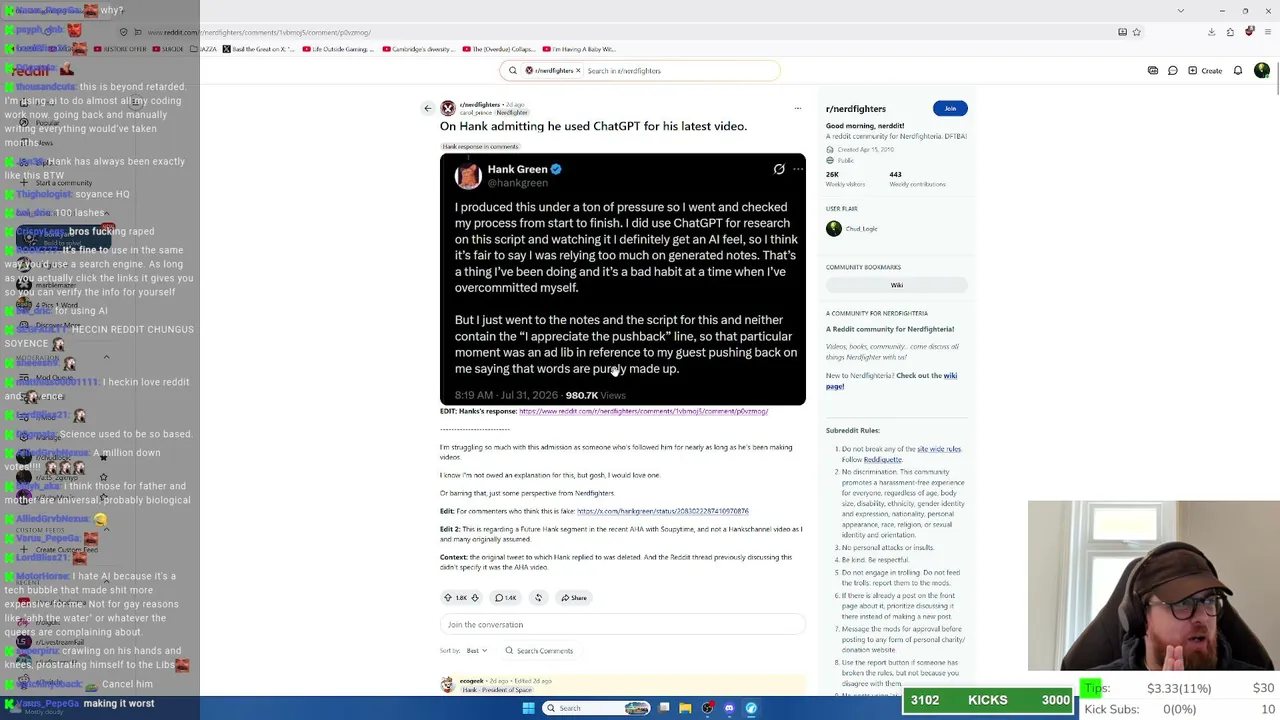Open Reddit notifications bell
1280x720 pixels.
click(x=1238, y=71)
